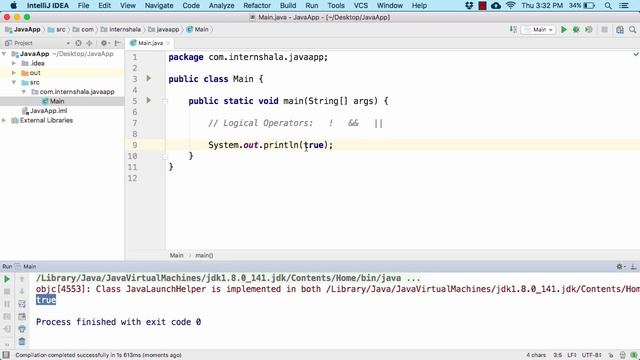This screenshot has width=640, height=360.
Task: Click LF line separator in status bar
Action: (571, 355)
